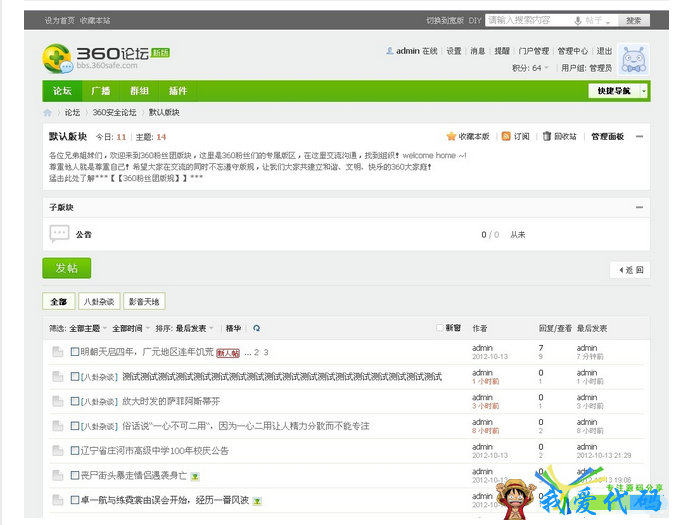Collapse the 默认版块 info panel
The image size is (679, 525).
(639, 136)
